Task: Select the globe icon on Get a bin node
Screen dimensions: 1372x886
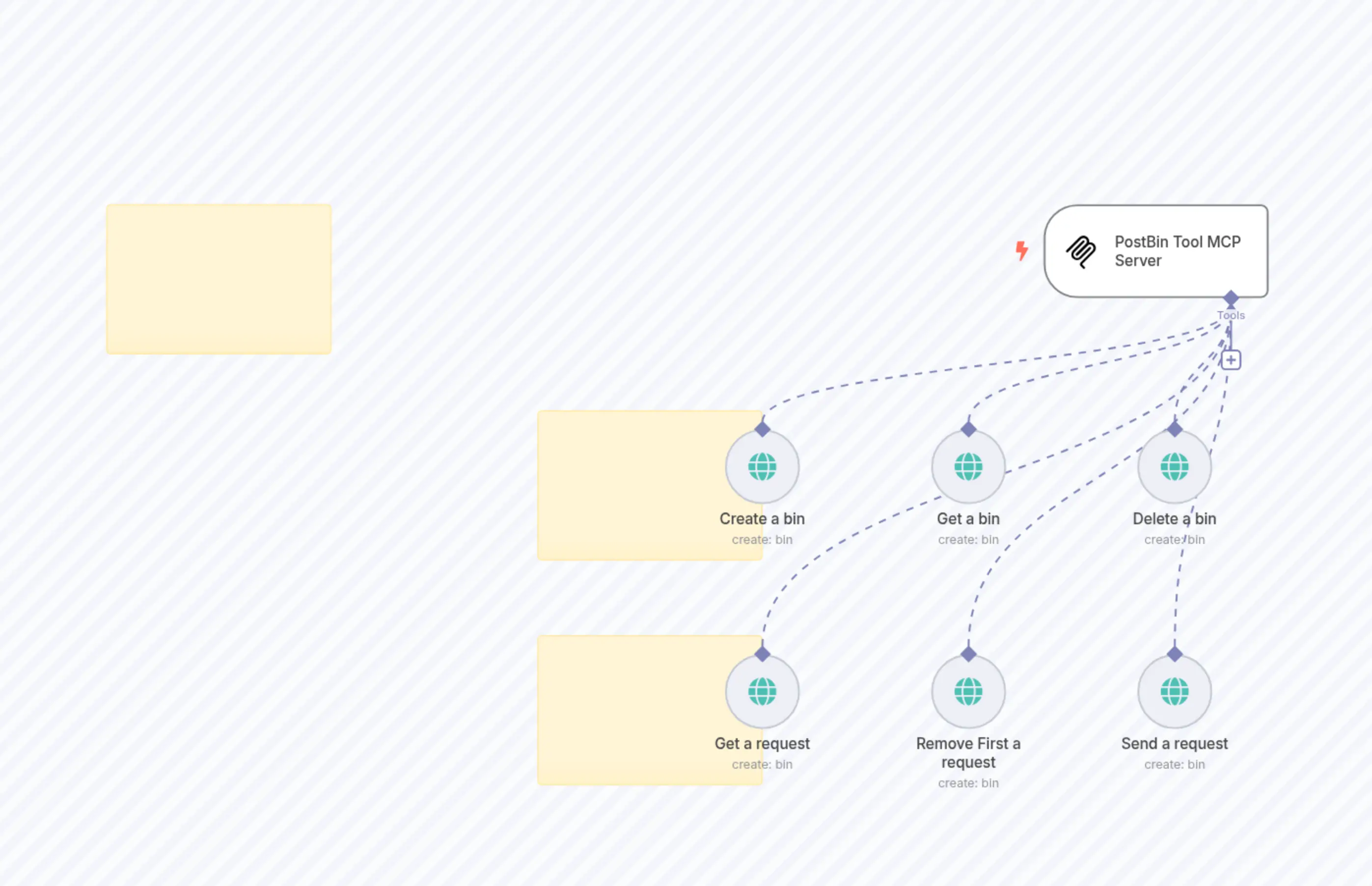Action: coord(968,467)
